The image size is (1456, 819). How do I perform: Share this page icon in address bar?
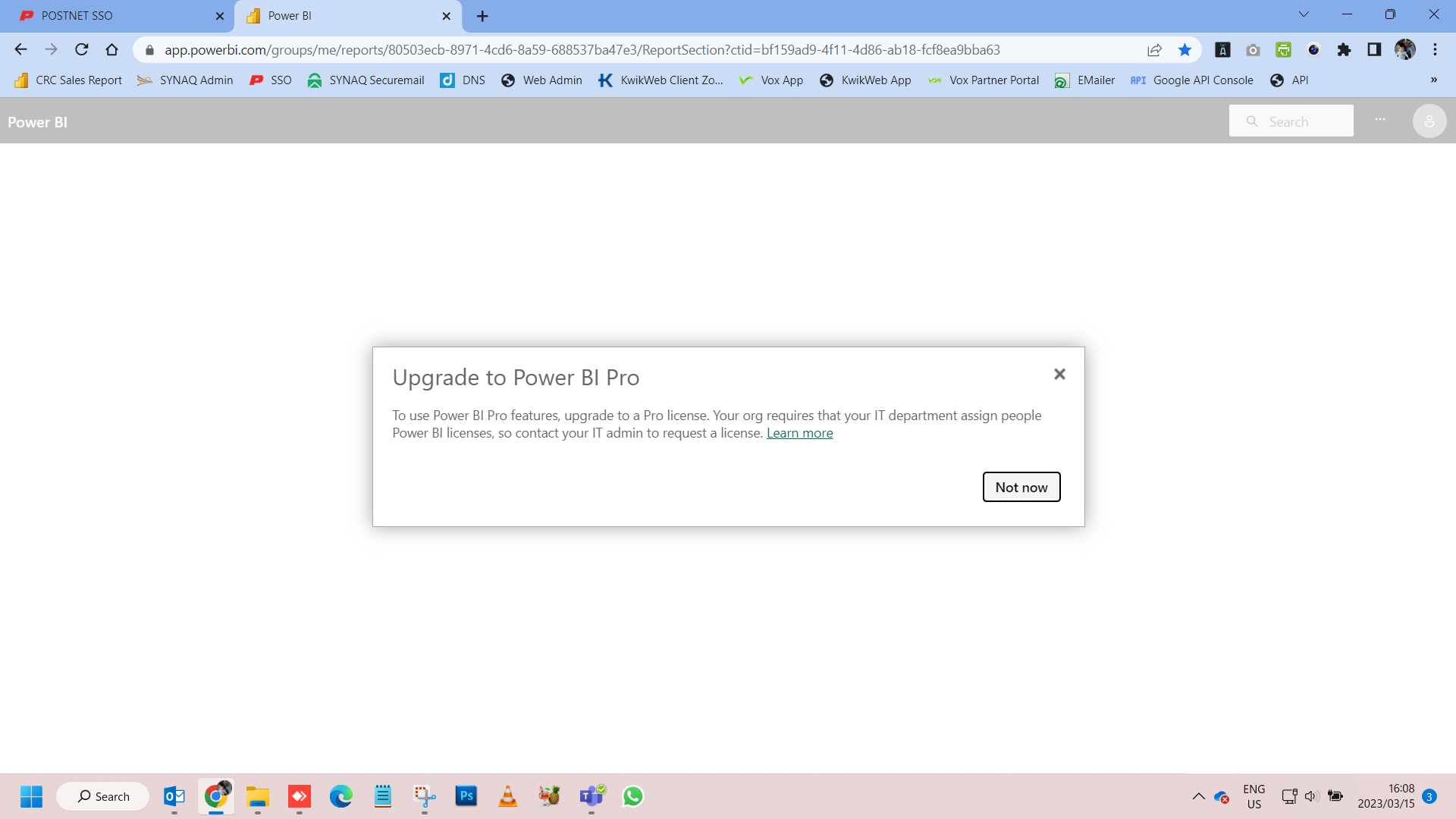click(x=1154, y=50)
